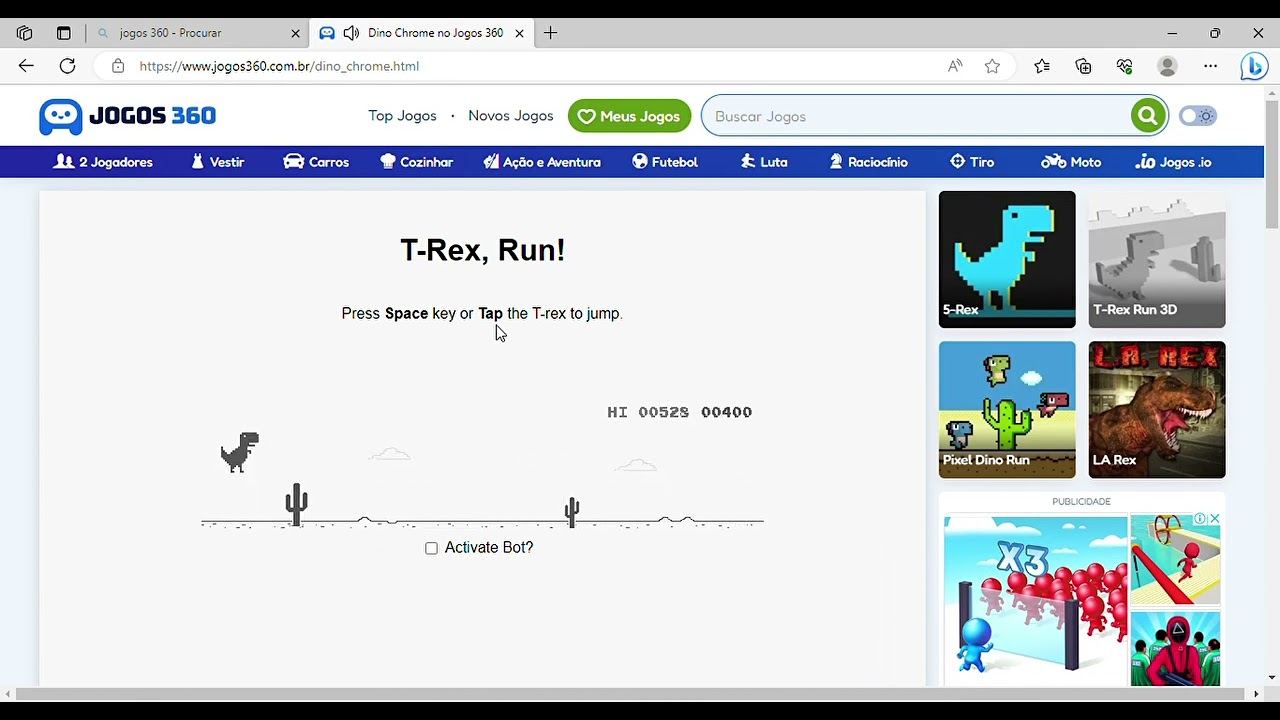Image resolution: width=1280 pixels, height=720 pixels.
Task: Open Edge settings and more menu
Action: pyautogui.click(x=1211, y=66)
